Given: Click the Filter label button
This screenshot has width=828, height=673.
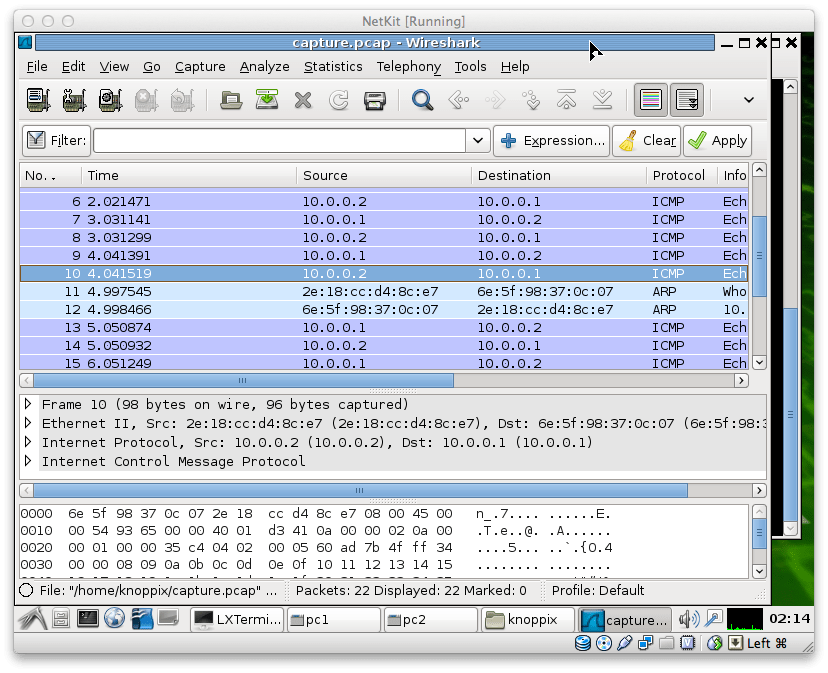Looking at the screenshot, I should pos(57,141).
